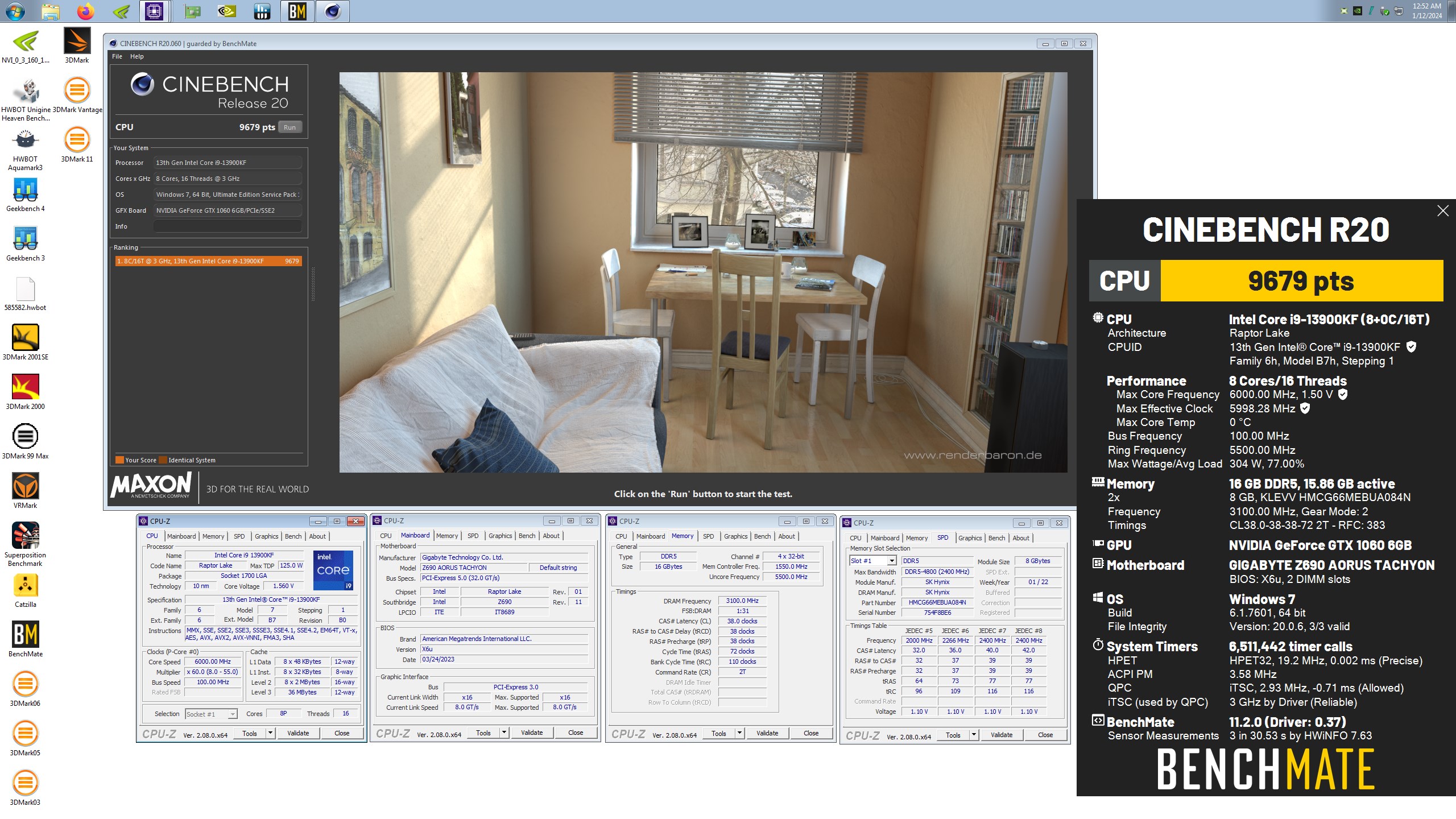This screenshot has width=1456, height=819.
Task: Launch the HWBOT Aquamark3 shortcut
Action: (26, 149)
